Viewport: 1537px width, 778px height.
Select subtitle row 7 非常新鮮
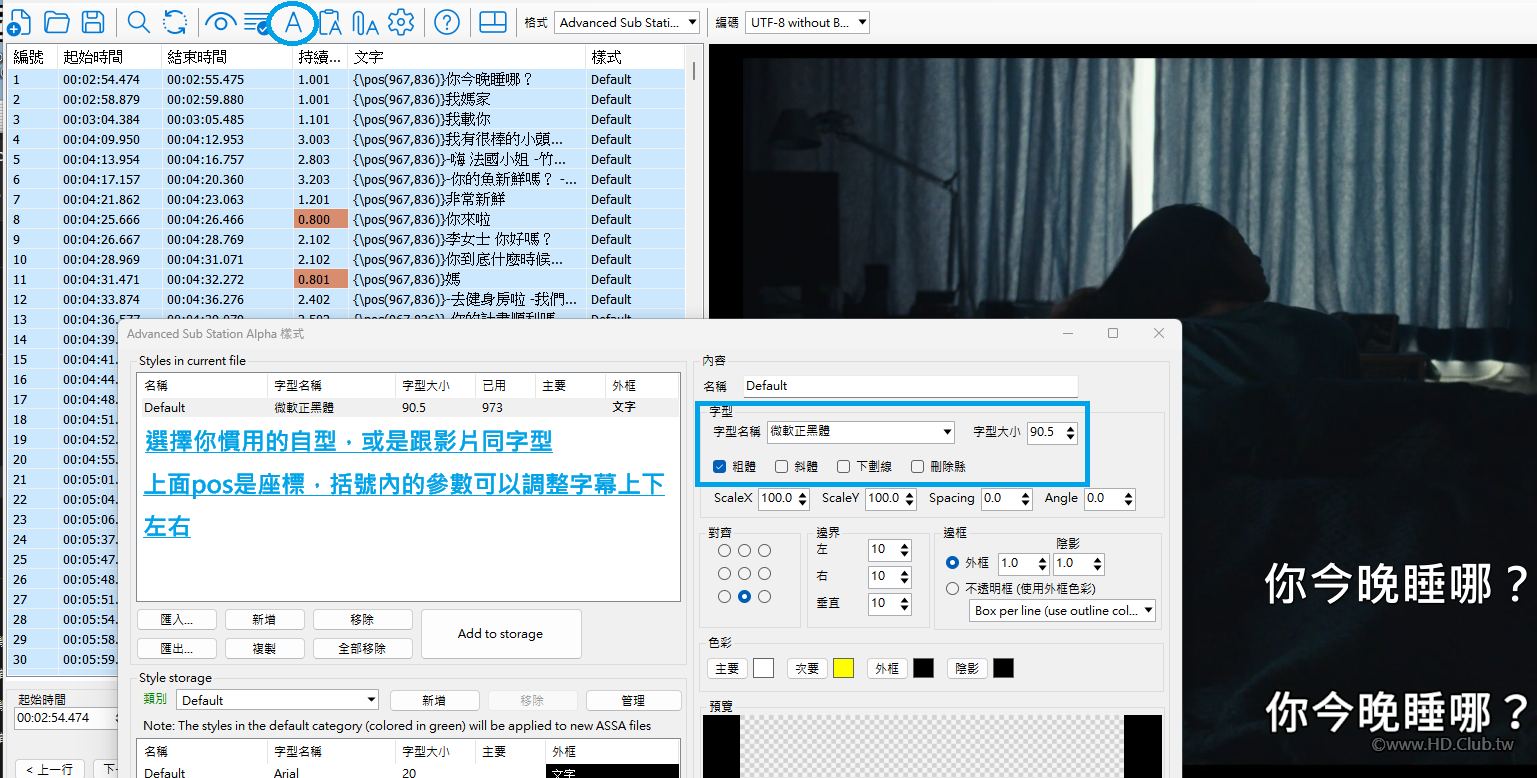(346, 199)
